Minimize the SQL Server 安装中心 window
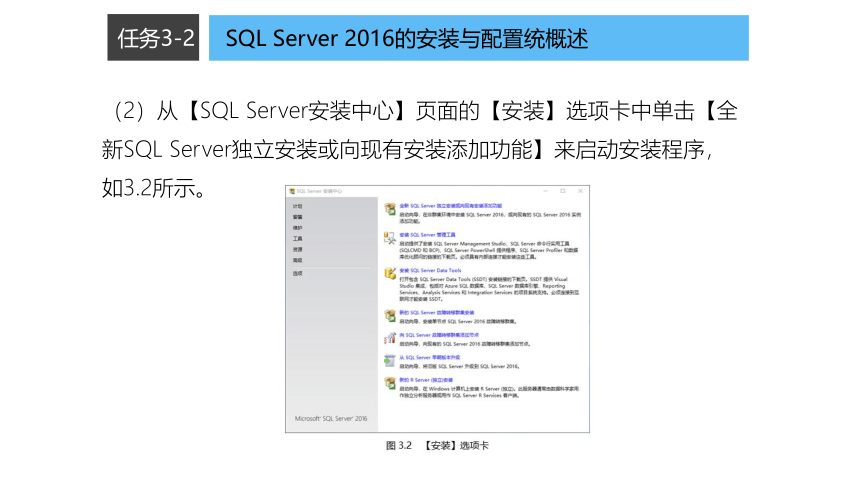The image size is (860, 484). (545, 191)
